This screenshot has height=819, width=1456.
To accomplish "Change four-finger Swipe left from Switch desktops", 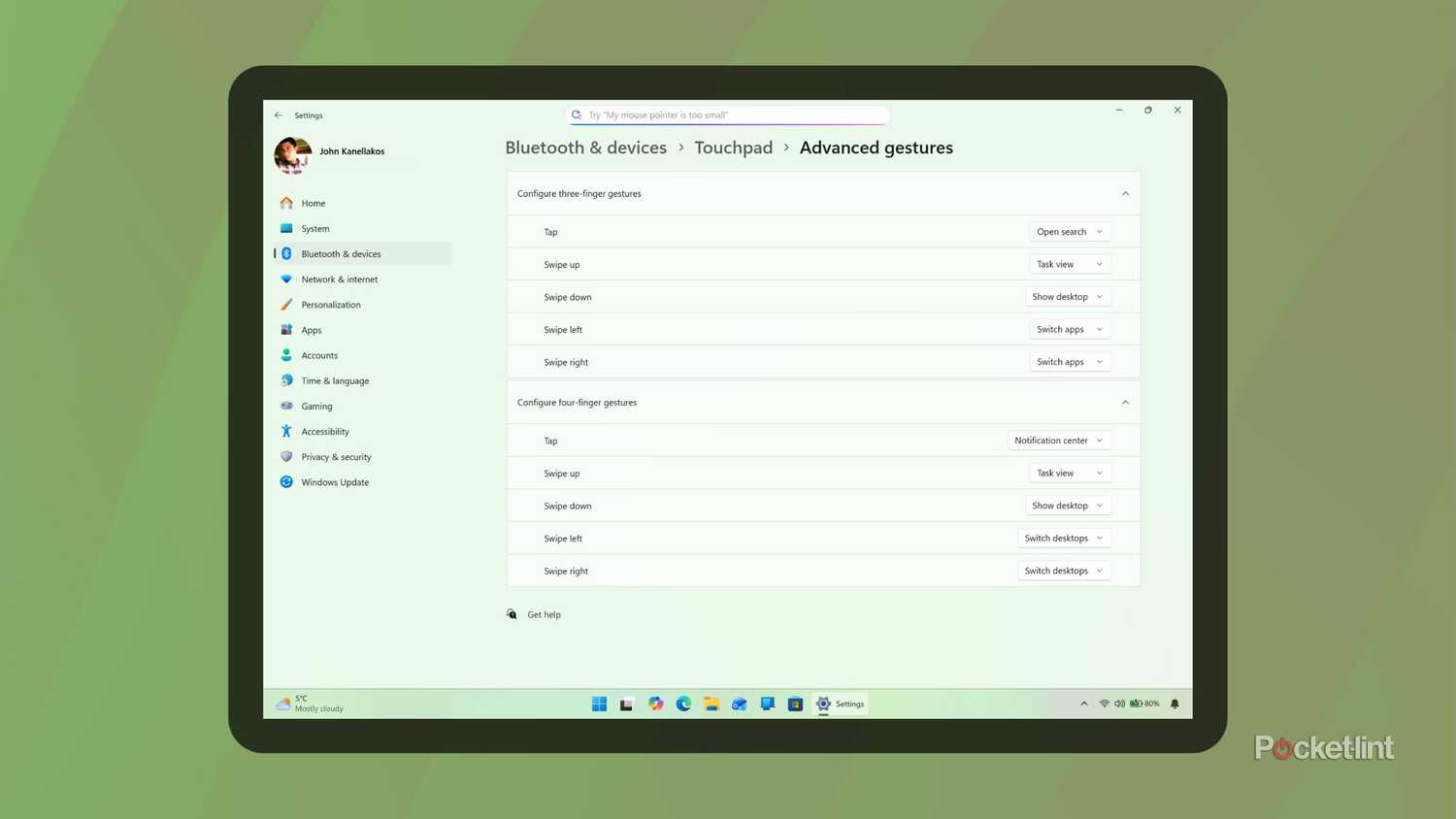I will tap(1063, 538).
